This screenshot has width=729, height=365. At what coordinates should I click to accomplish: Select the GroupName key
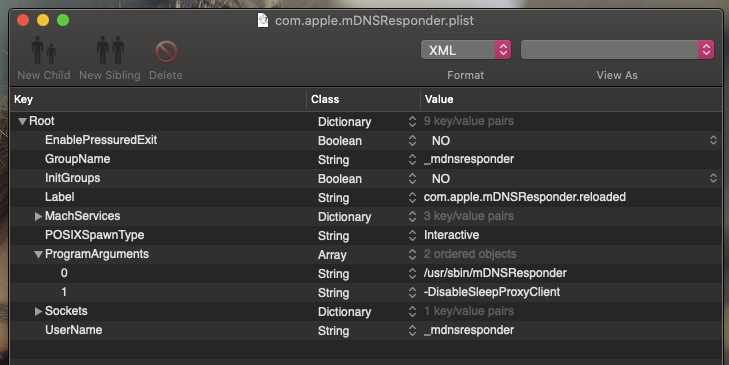pyautogui.click(x=77, y=159)
